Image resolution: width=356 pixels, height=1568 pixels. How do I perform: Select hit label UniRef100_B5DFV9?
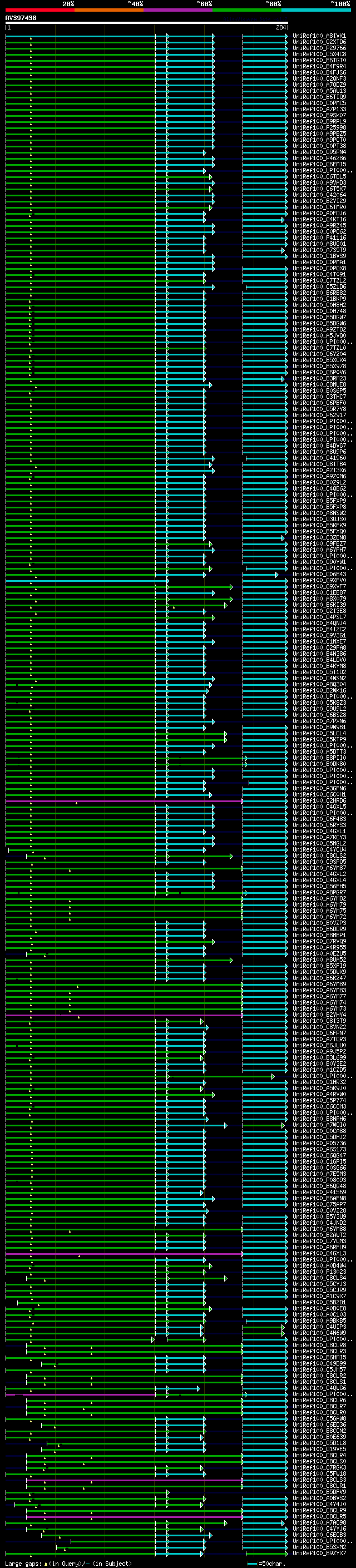(319, 1492)
